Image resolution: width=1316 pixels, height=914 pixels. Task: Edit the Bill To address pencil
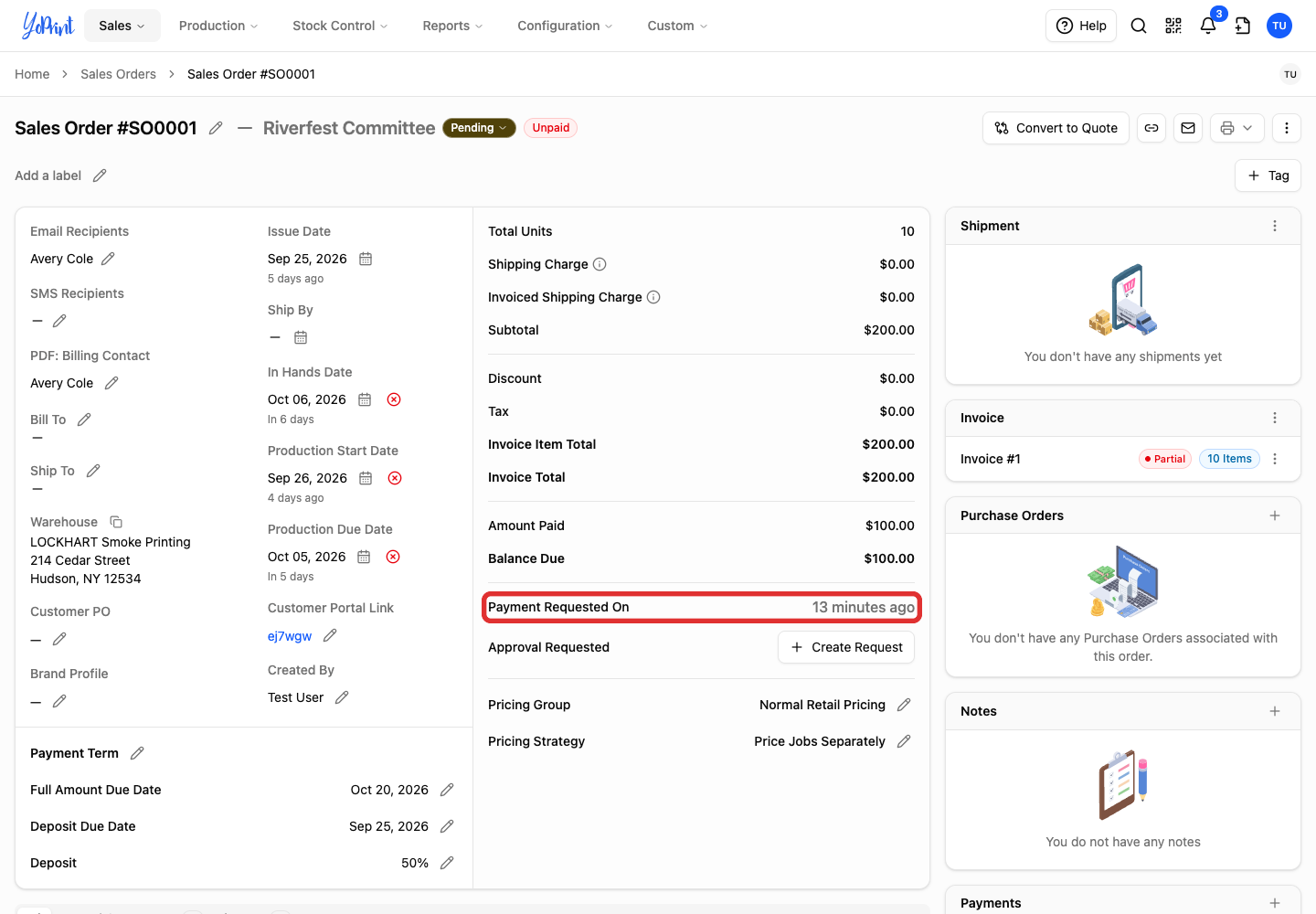(x=84, y=420)
